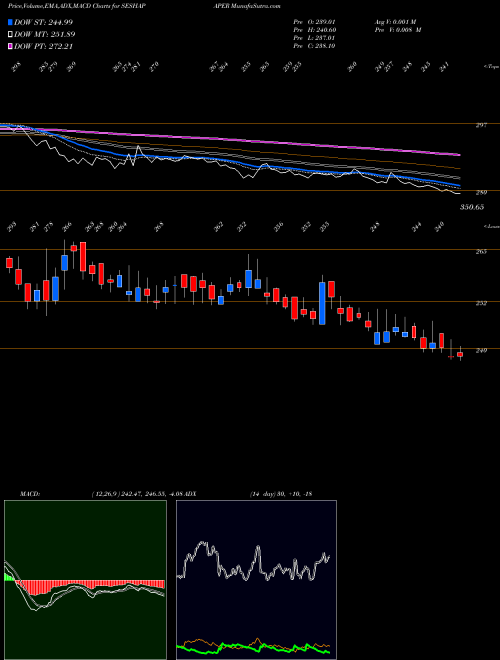Screen dimensions: 500x660
Task: Click the last red candlestick at chart's right end
Action: click(460, 354)
